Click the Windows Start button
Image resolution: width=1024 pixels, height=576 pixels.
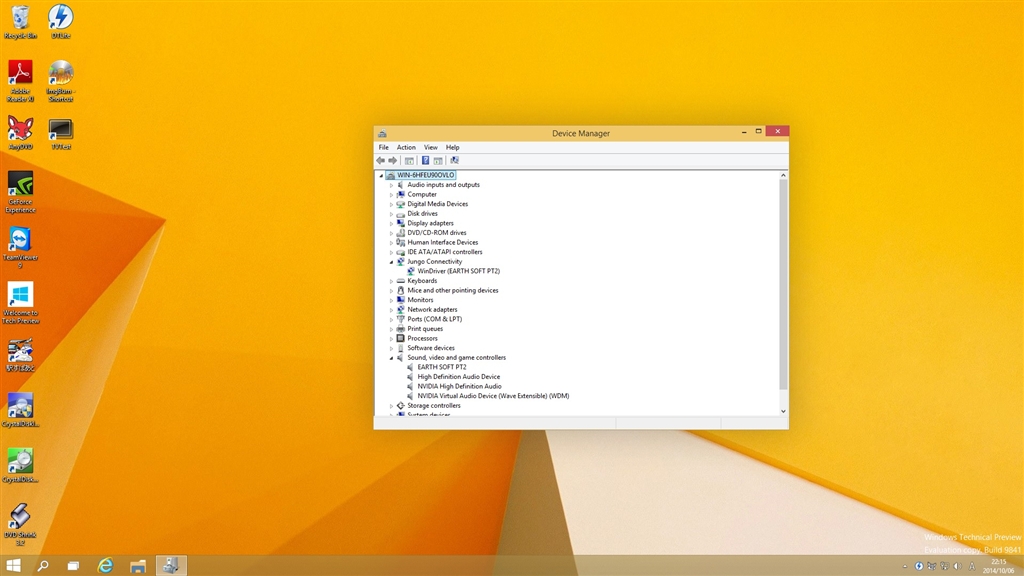point(14,566)
